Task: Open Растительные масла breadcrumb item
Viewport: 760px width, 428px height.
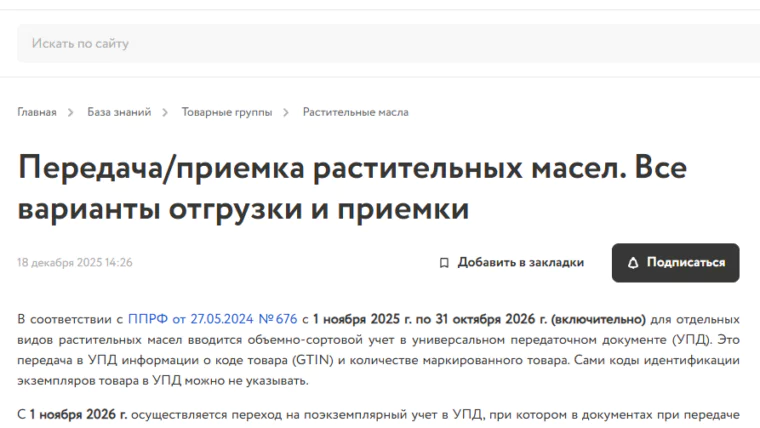Action: click(x=355, y=112)
